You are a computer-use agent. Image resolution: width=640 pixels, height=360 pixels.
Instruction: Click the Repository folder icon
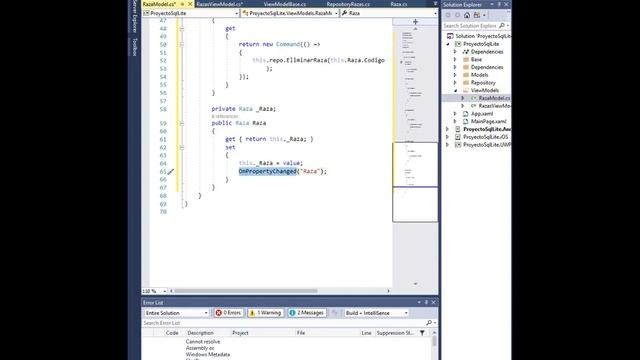coord(466,82)
